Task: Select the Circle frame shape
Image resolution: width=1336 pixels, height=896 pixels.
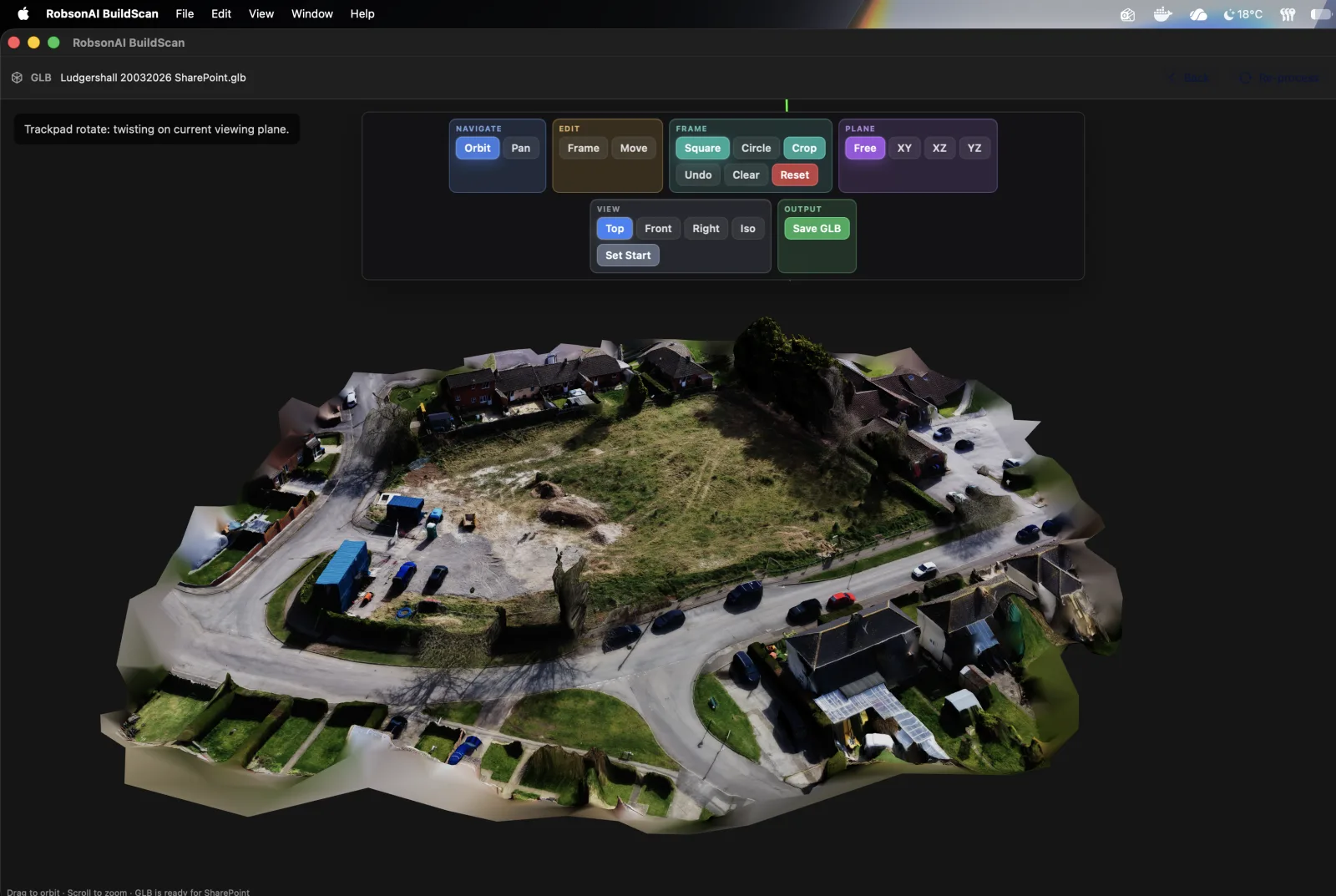Action: point(757,148)
